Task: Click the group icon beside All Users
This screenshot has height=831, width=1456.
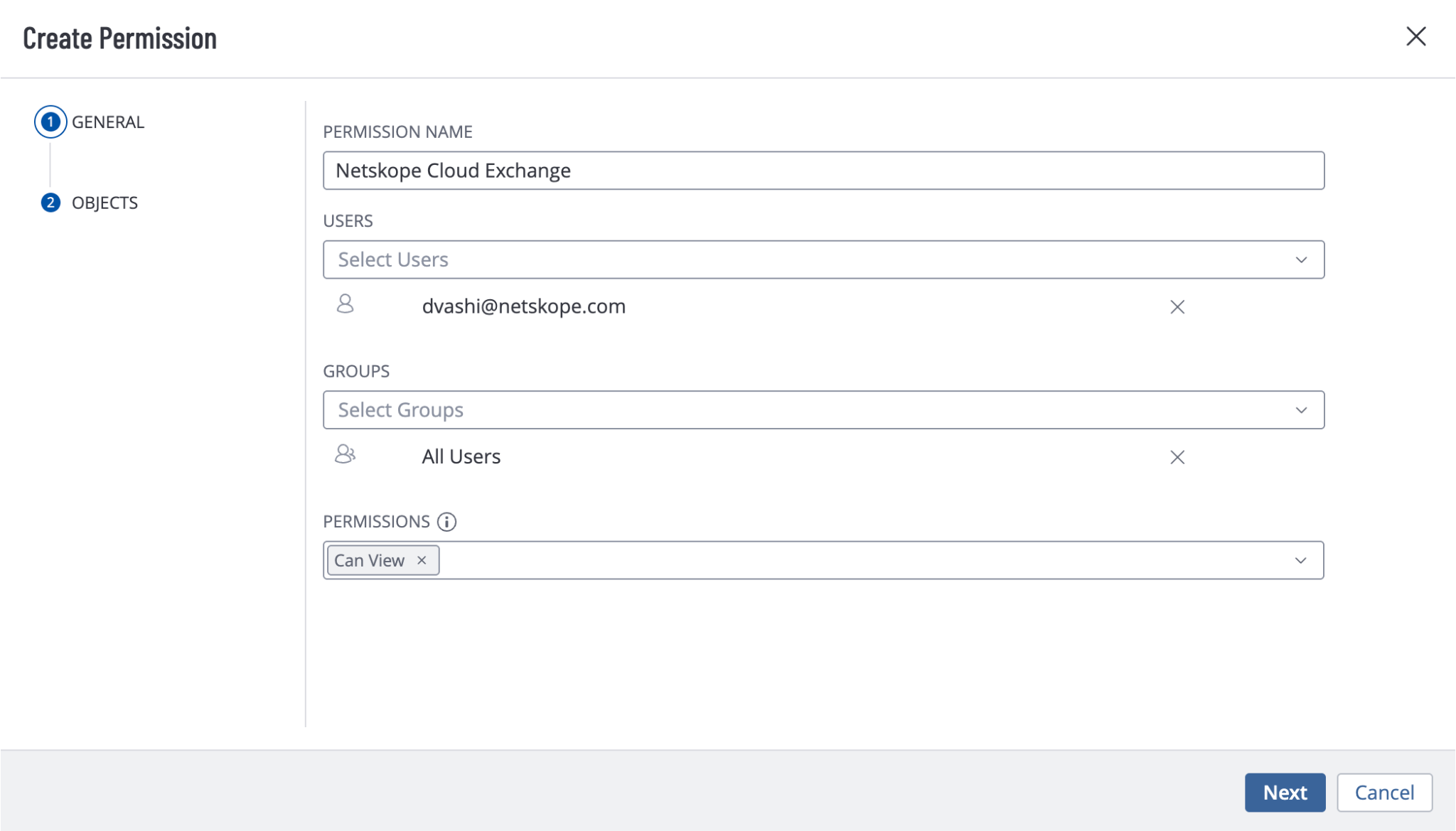Action: [346, 454]
